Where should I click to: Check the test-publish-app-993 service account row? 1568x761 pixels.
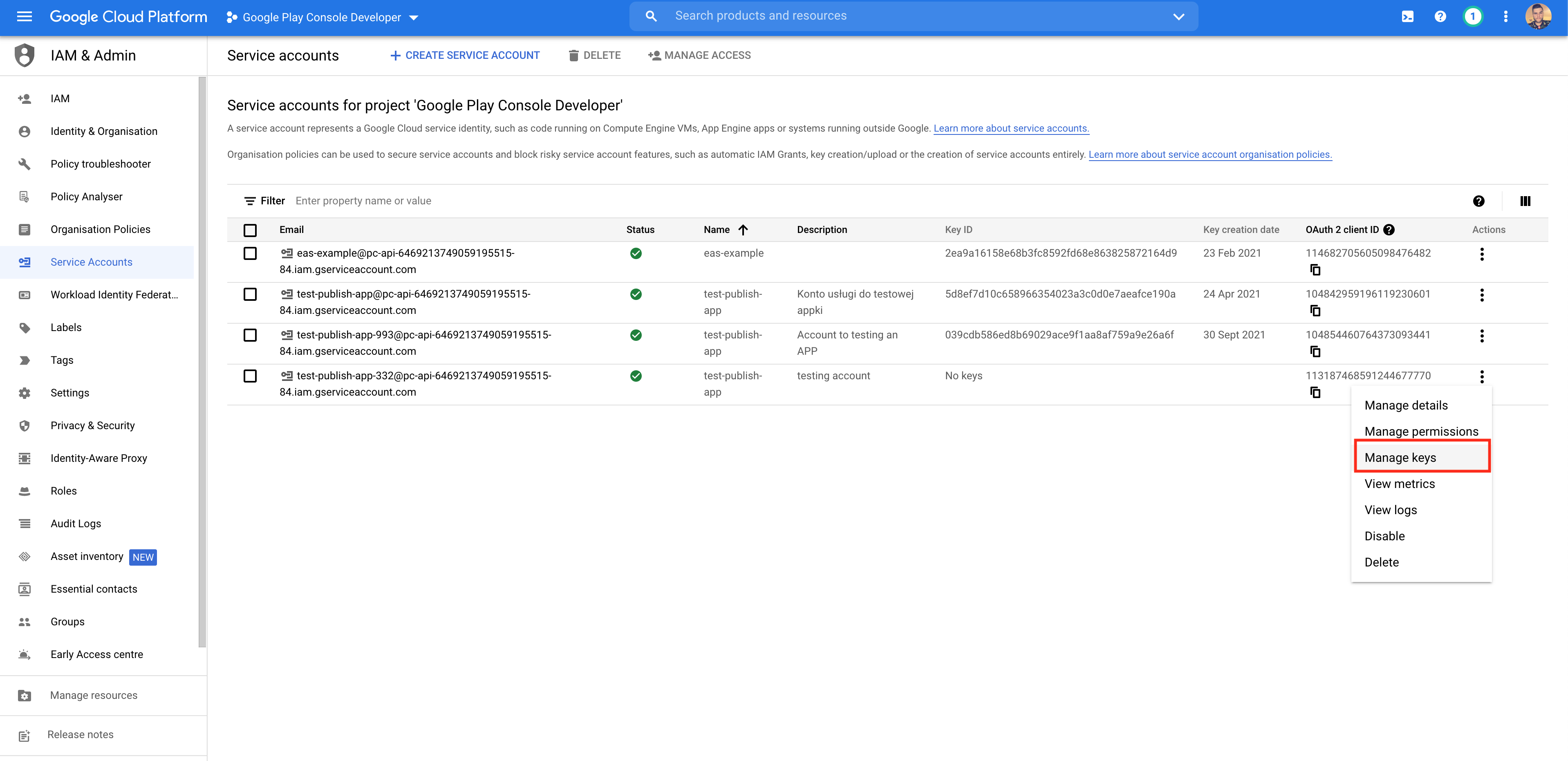pos(250,335)
